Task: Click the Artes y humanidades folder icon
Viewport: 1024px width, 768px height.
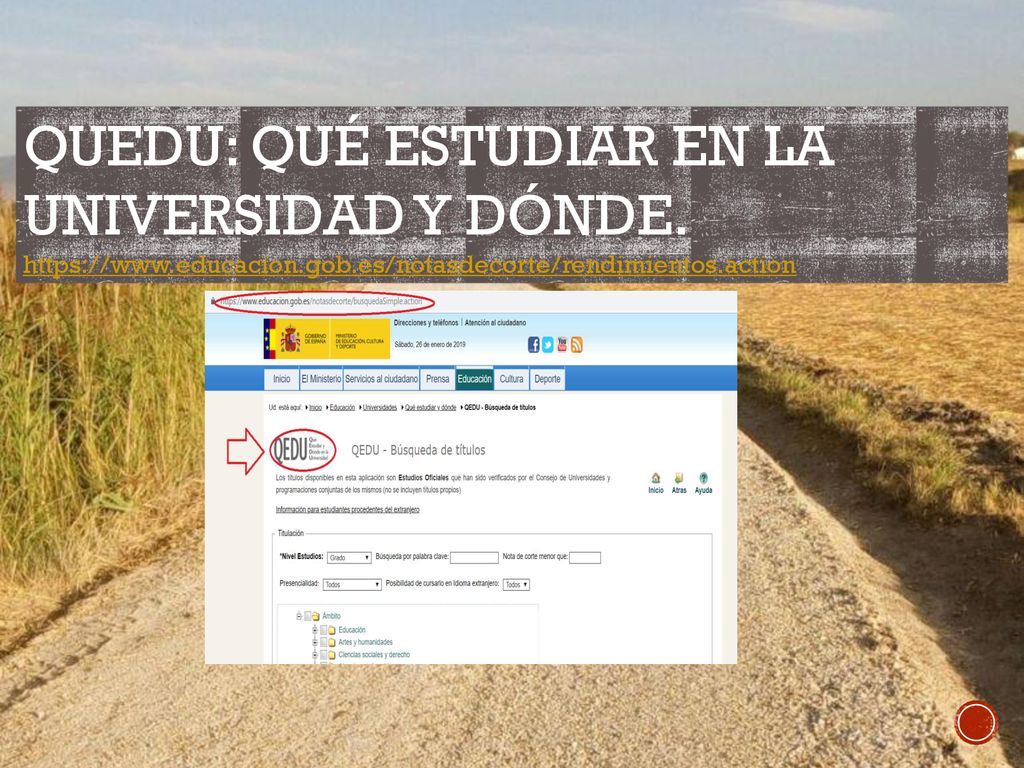Action: (332, 643)
